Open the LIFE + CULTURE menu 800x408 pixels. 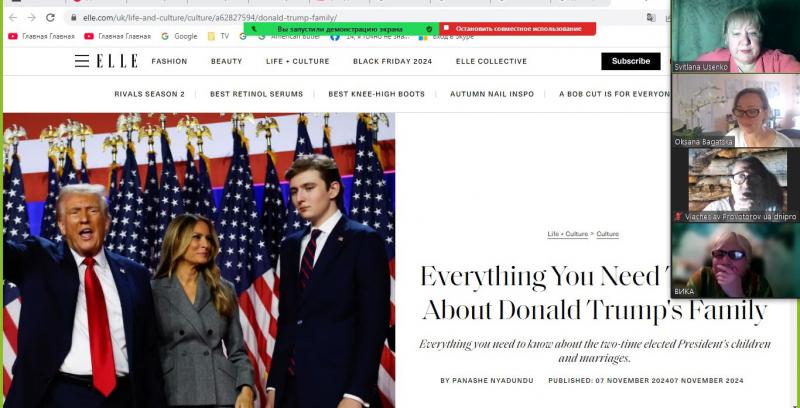(297, 61)
